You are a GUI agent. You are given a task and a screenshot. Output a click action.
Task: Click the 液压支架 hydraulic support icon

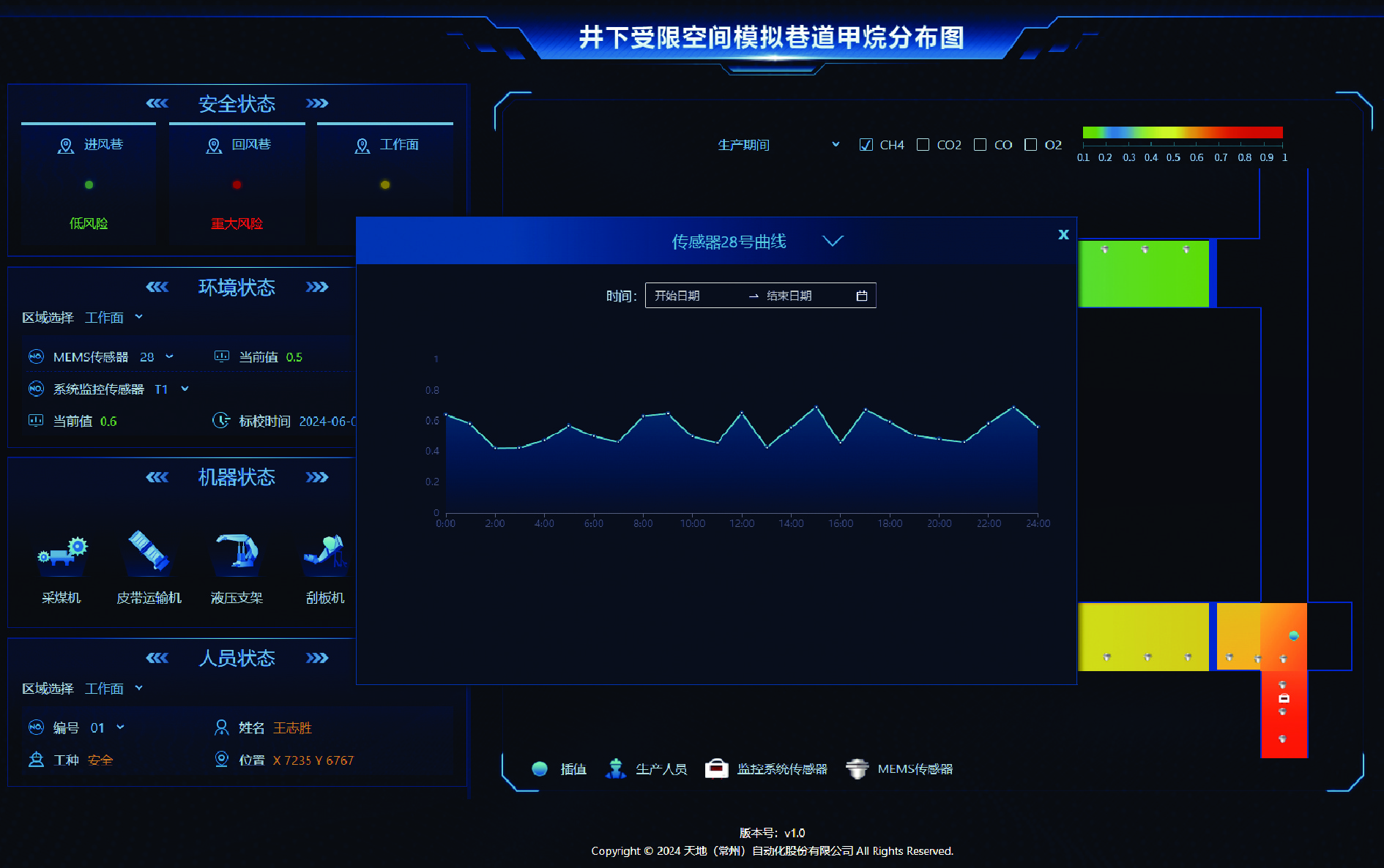(x=237, y=553)
